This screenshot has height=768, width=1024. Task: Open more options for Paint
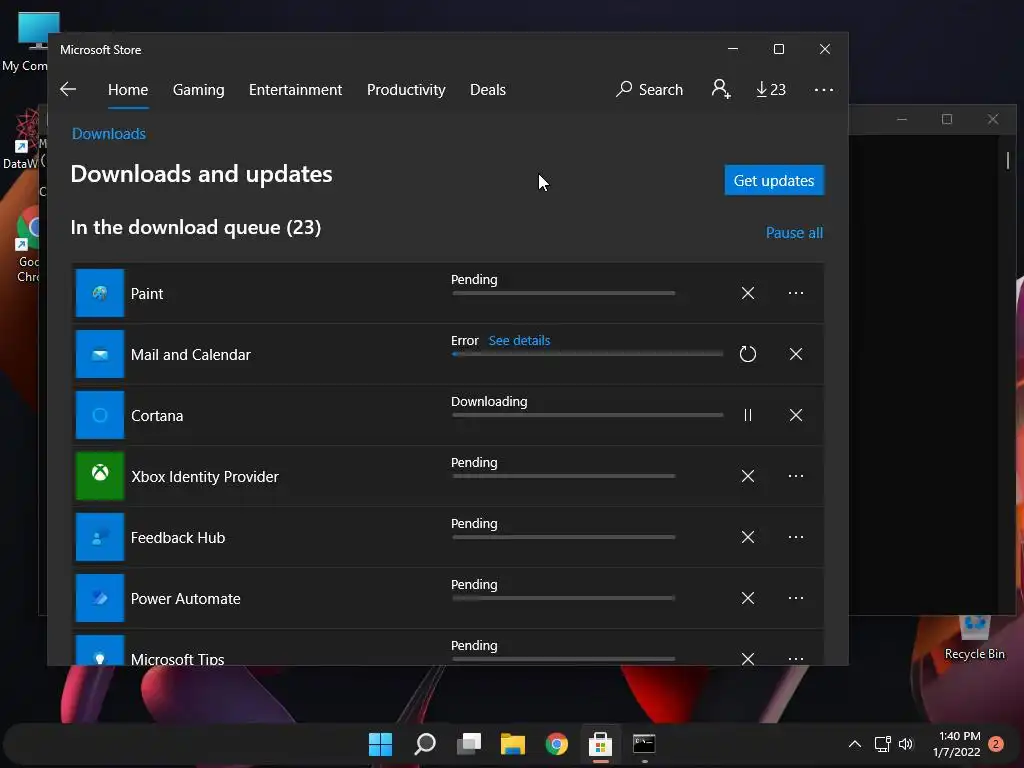pyautogui.click(x=795, y=293)
